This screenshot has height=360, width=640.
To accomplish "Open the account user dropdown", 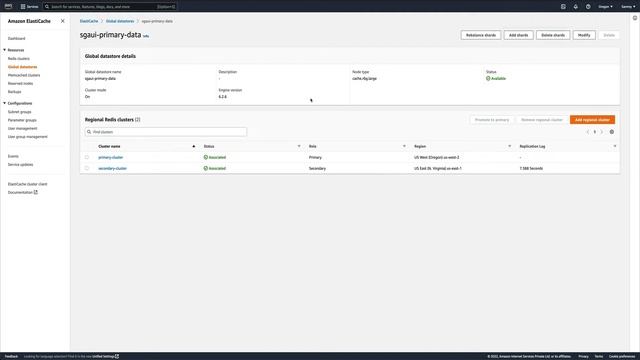I will coord(628,7).
